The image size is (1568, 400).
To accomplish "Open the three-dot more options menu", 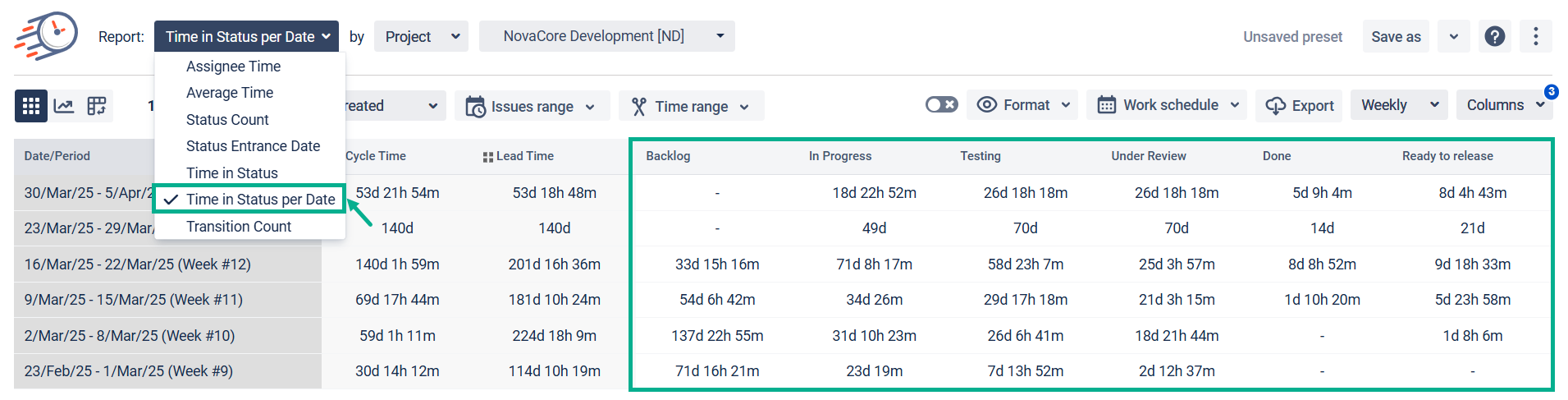I will click(x=1535, y=37).
